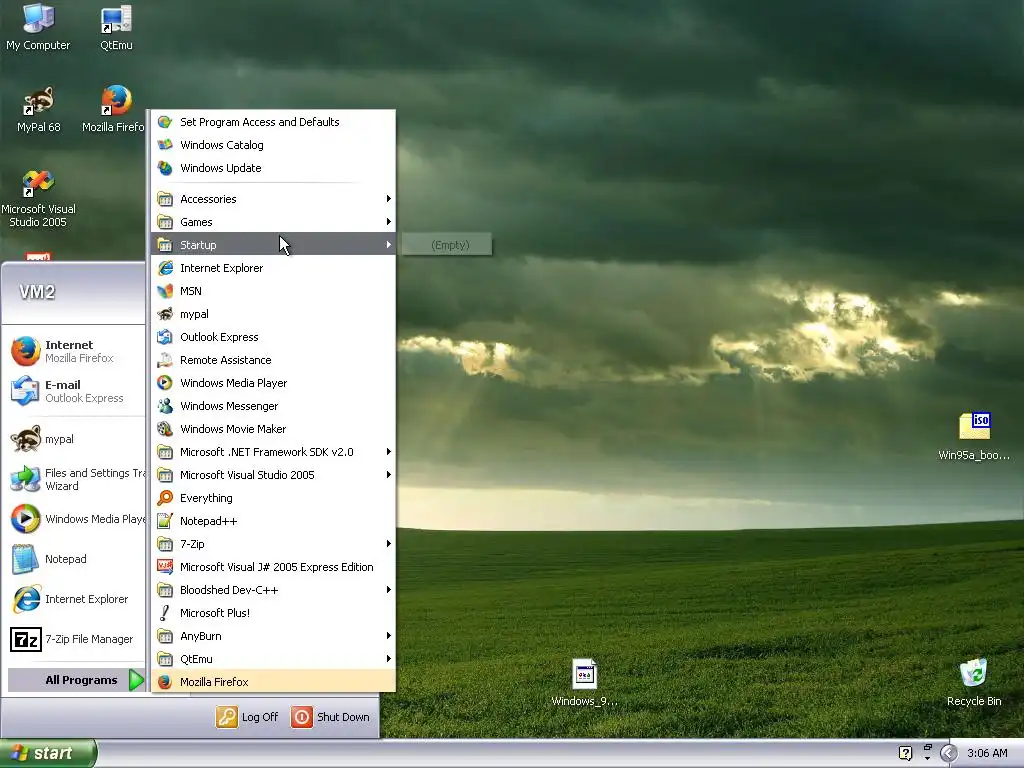Launch 7-Zip File Manager

tap(74, 639)
